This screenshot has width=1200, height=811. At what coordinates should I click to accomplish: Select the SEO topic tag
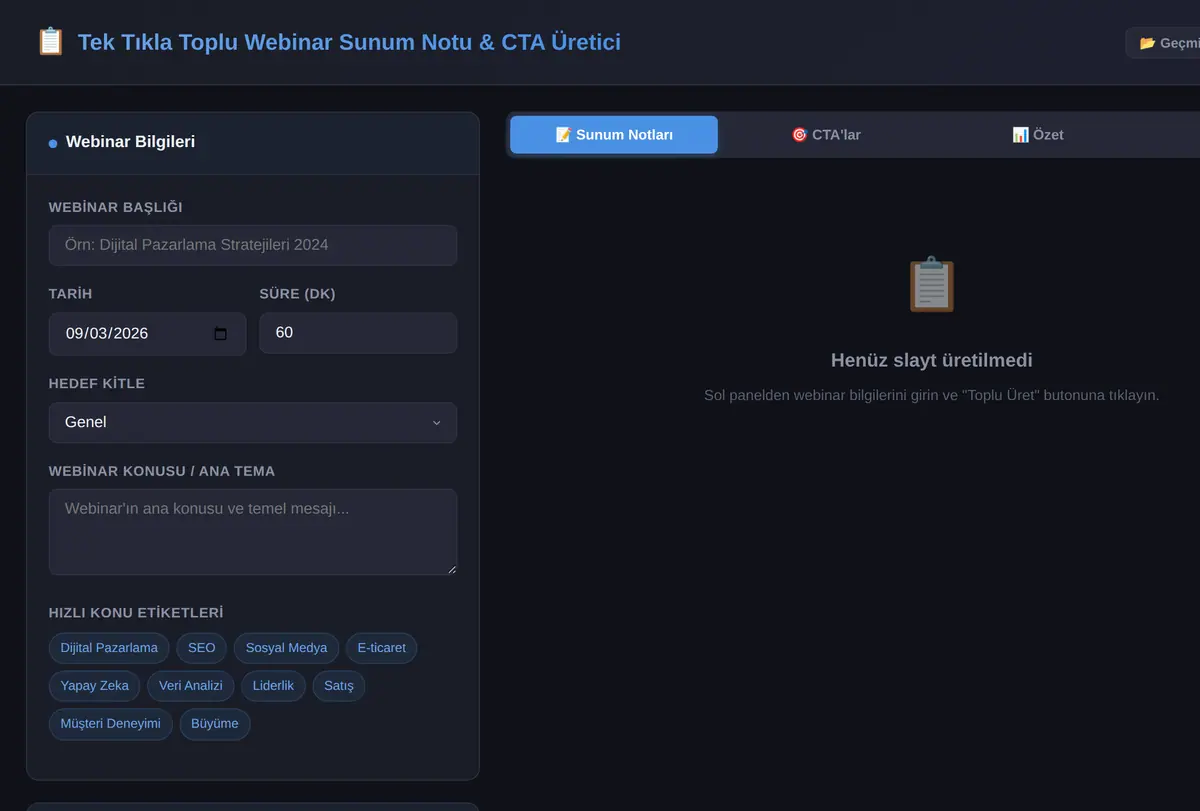click(x=202, y=648)
